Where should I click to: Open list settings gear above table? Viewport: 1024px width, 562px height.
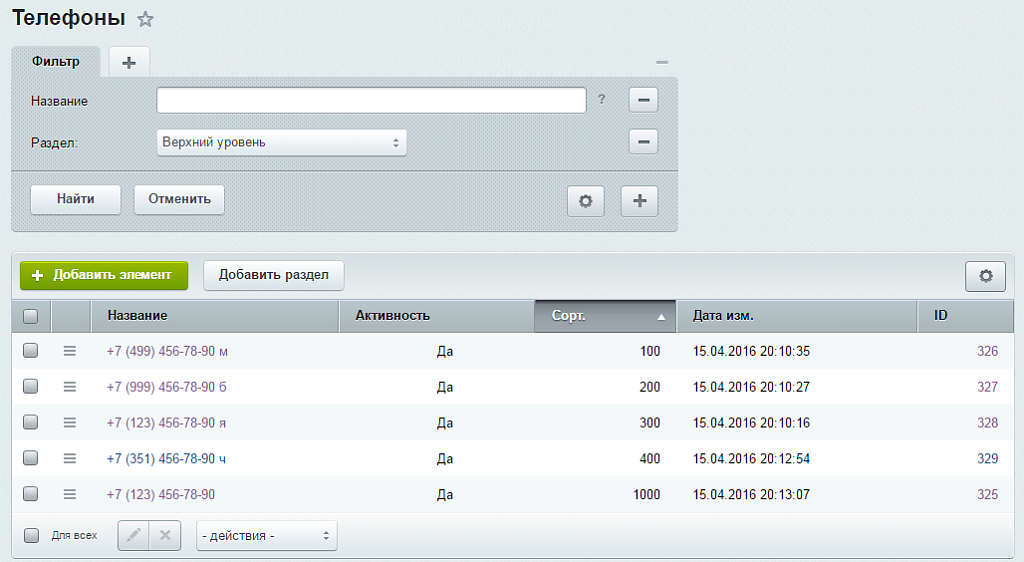[x=985, y=276]
